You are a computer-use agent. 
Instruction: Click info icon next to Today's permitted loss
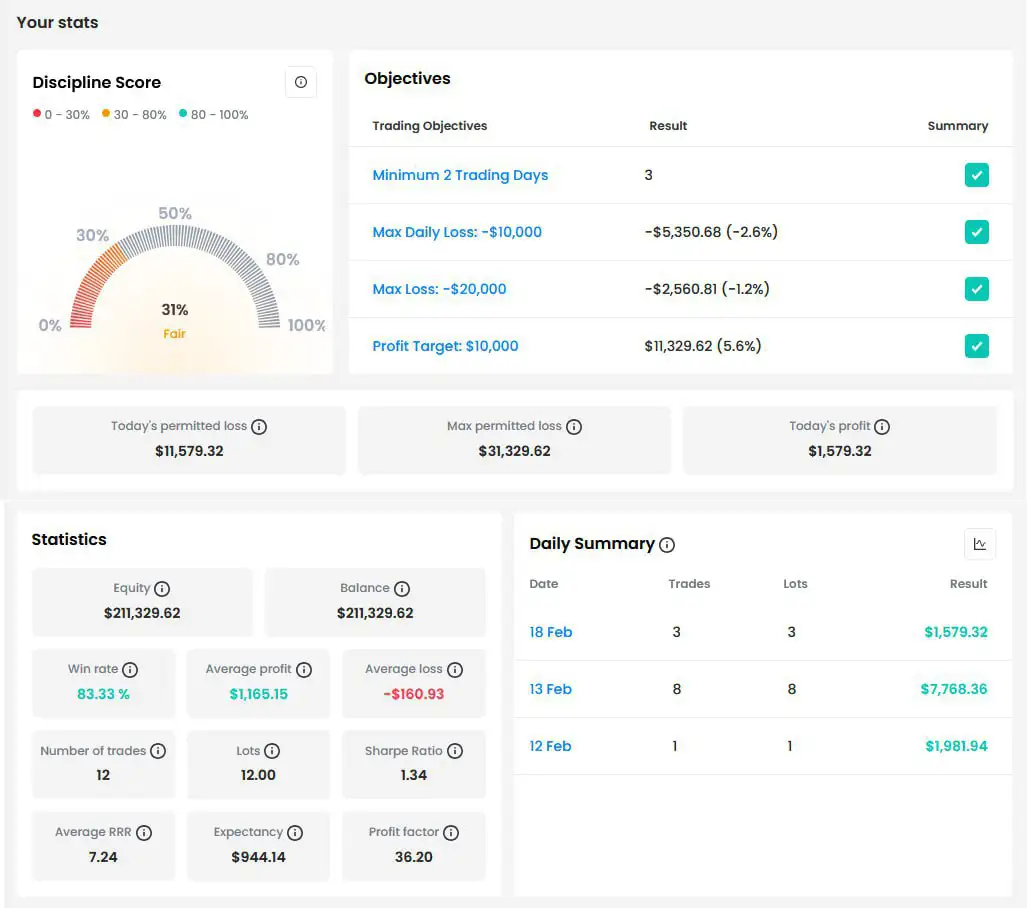pos(259,427)
